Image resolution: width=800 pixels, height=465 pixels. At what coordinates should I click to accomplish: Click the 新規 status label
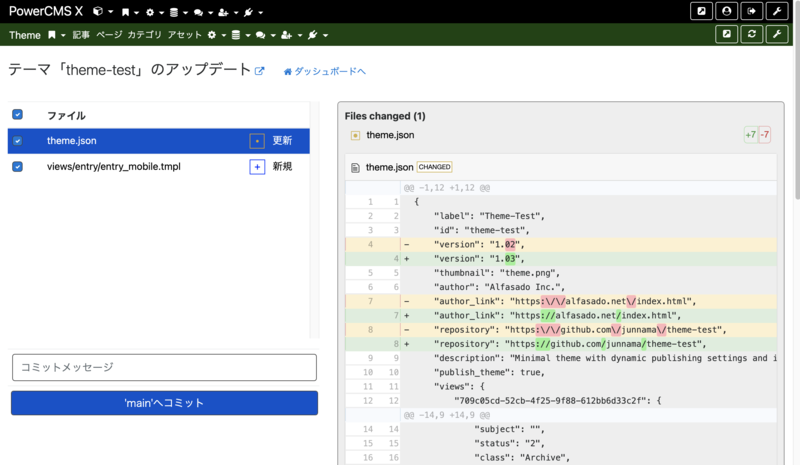282,166
